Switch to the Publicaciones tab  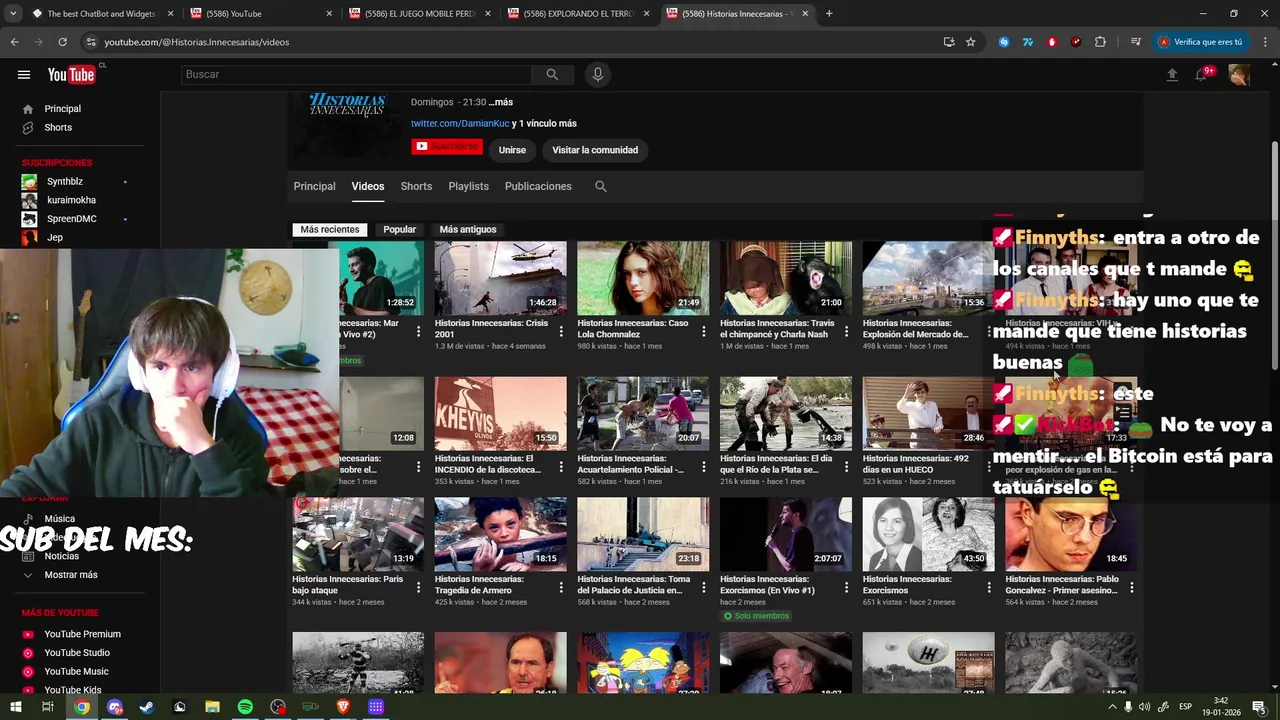tap(538, 186)
